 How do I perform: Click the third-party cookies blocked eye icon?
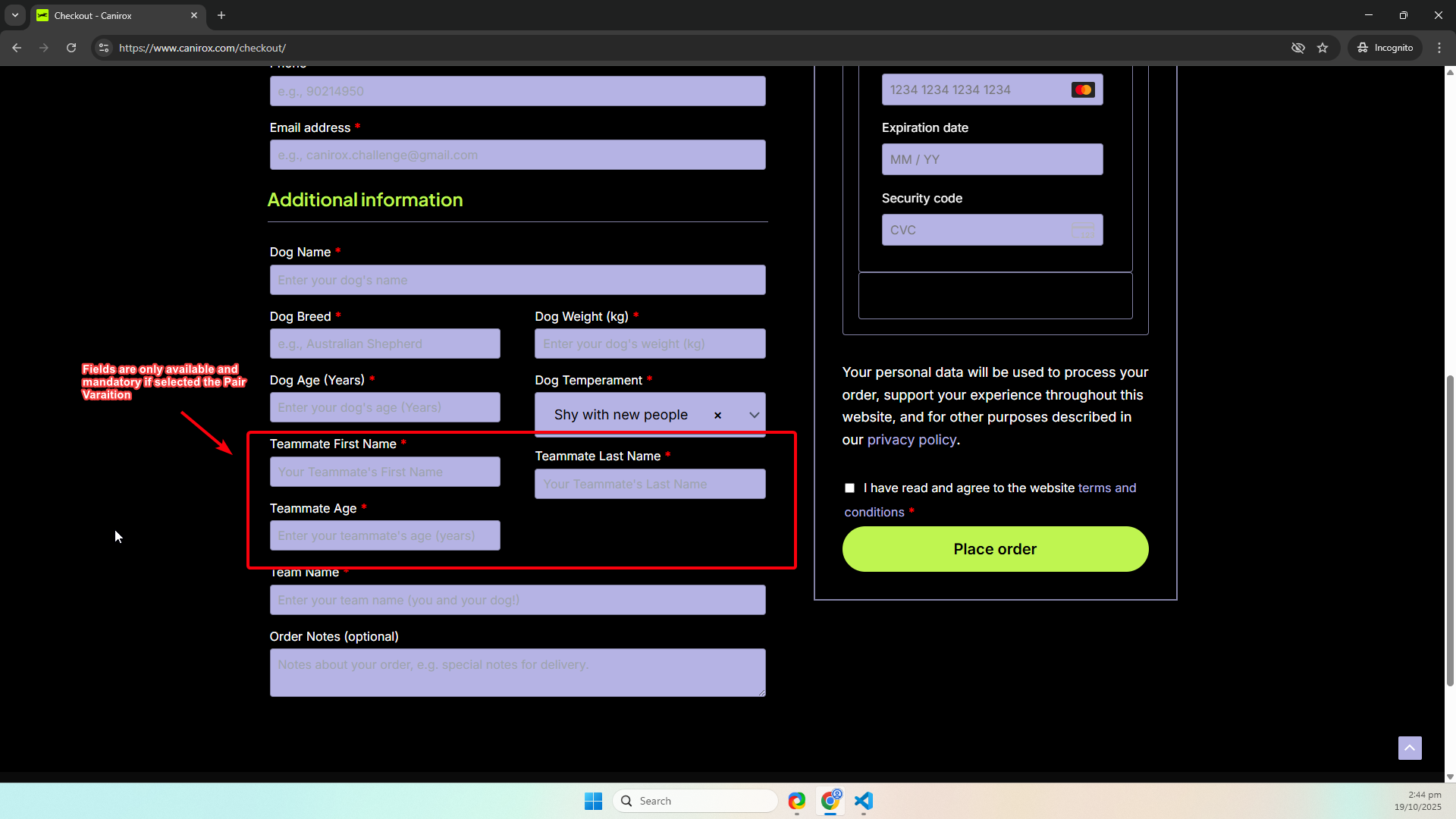tap(1298, 48)
